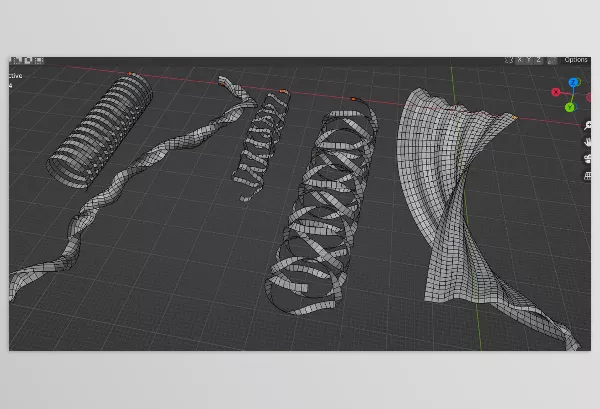Toggle Z axis mirror in header

(537, 61)
